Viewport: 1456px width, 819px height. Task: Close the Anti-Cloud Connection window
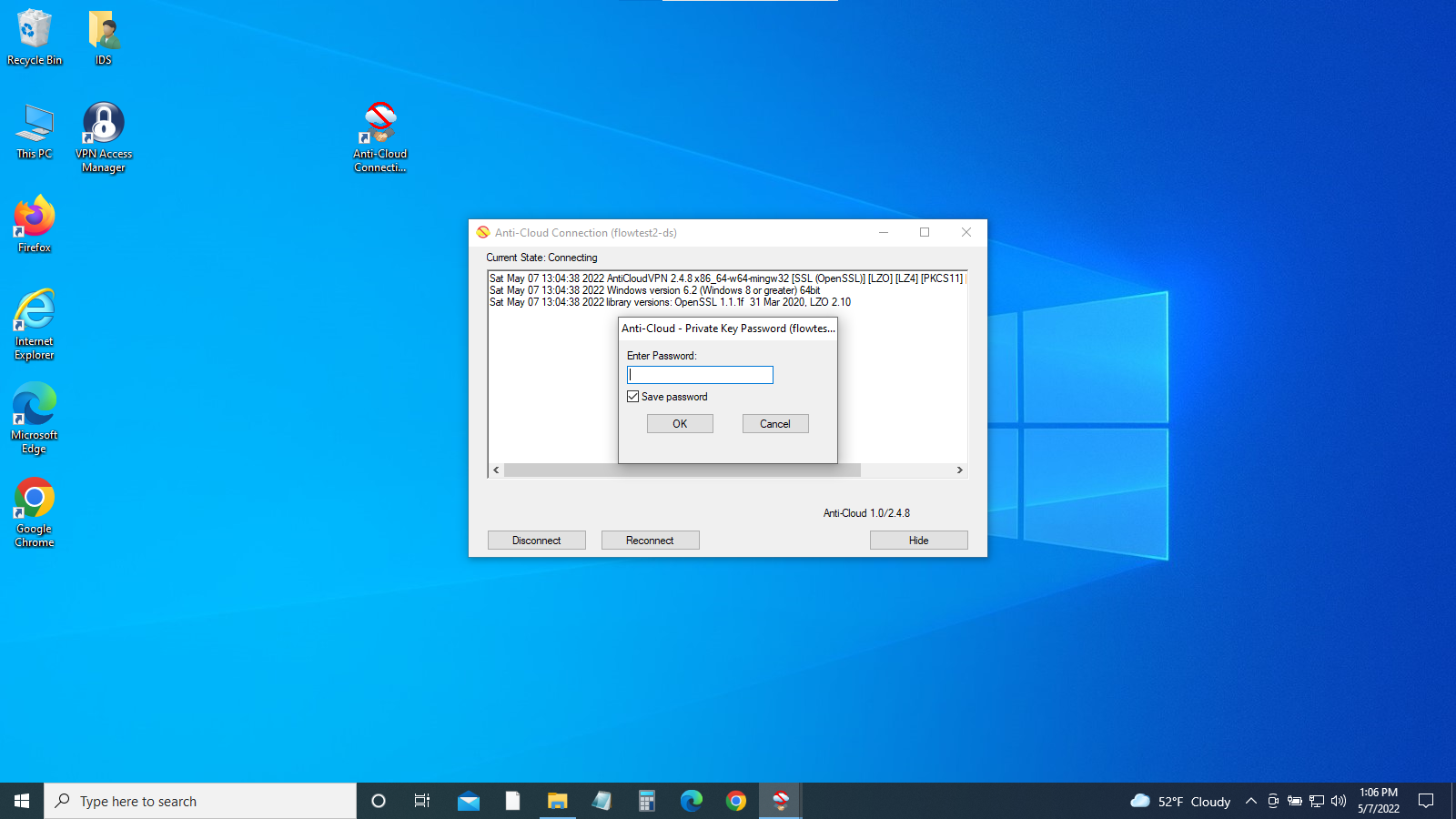966,233
